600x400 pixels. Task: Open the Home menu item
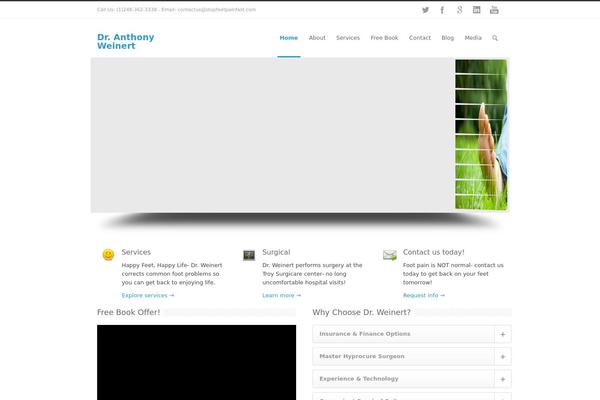click(x=289, y=38)
